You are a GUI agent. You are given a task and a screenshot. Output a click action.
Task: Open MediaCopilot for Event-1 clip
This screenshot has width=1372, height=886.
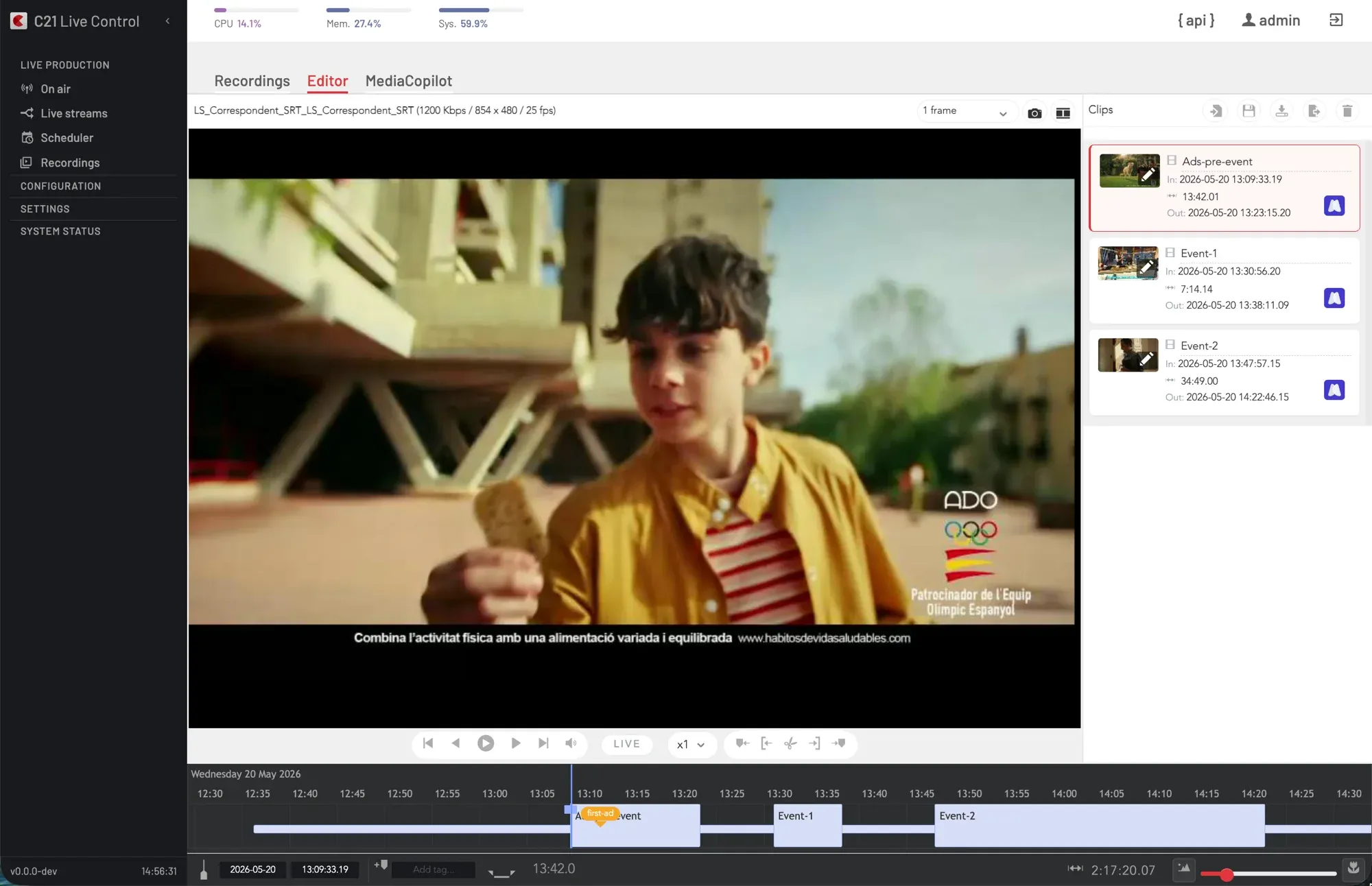[x=1334, y=298]
